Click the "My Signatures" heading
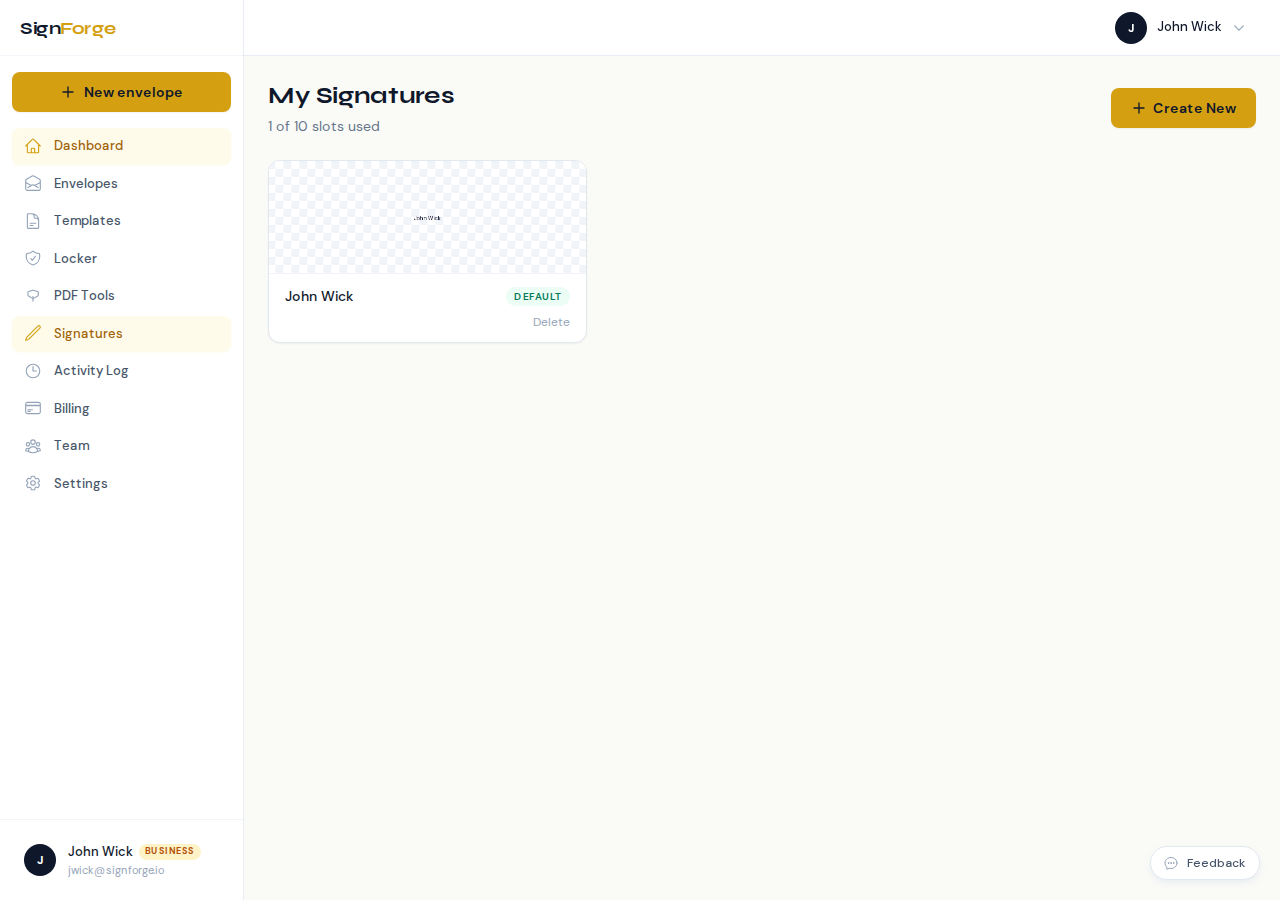 tap(361, 96)
